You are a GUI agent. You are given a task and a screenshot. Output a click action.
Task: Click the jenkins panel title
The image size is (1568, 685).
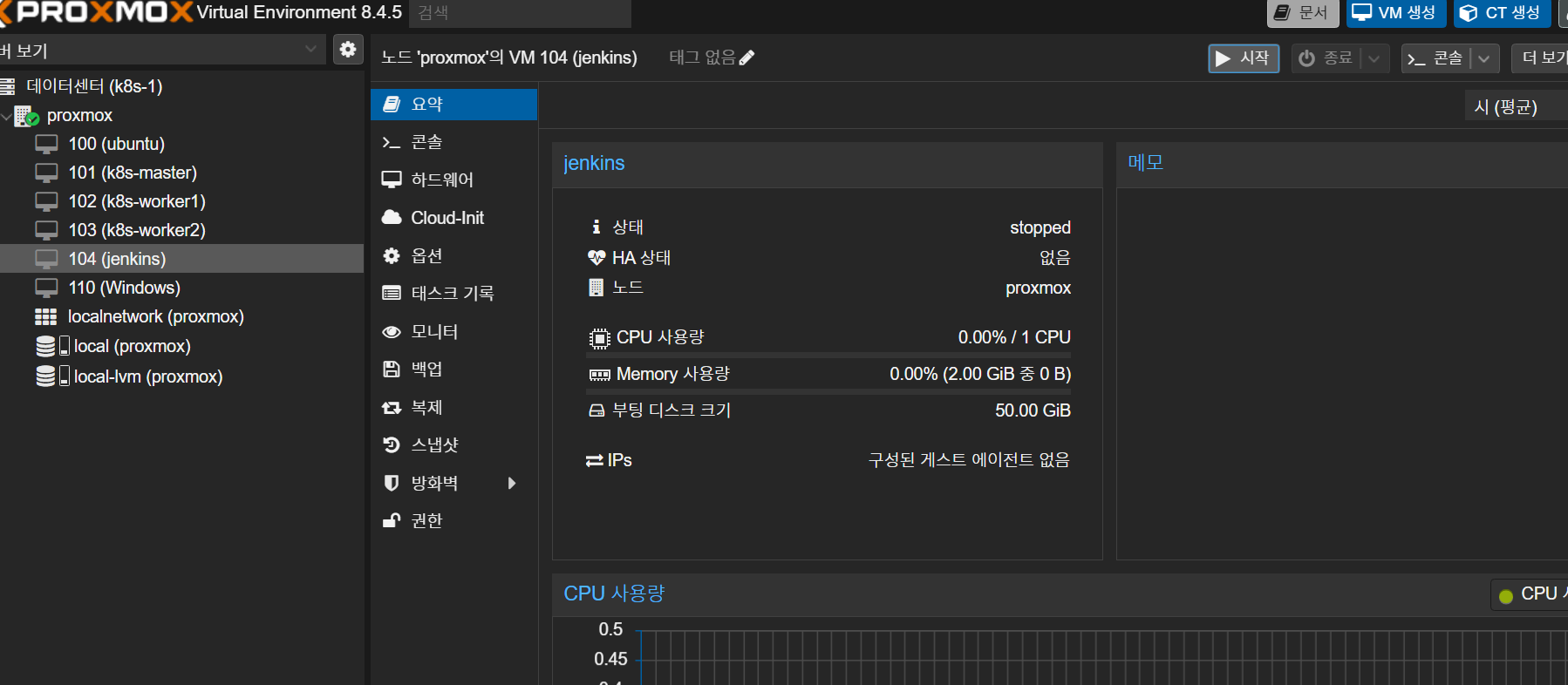point(594,163)
